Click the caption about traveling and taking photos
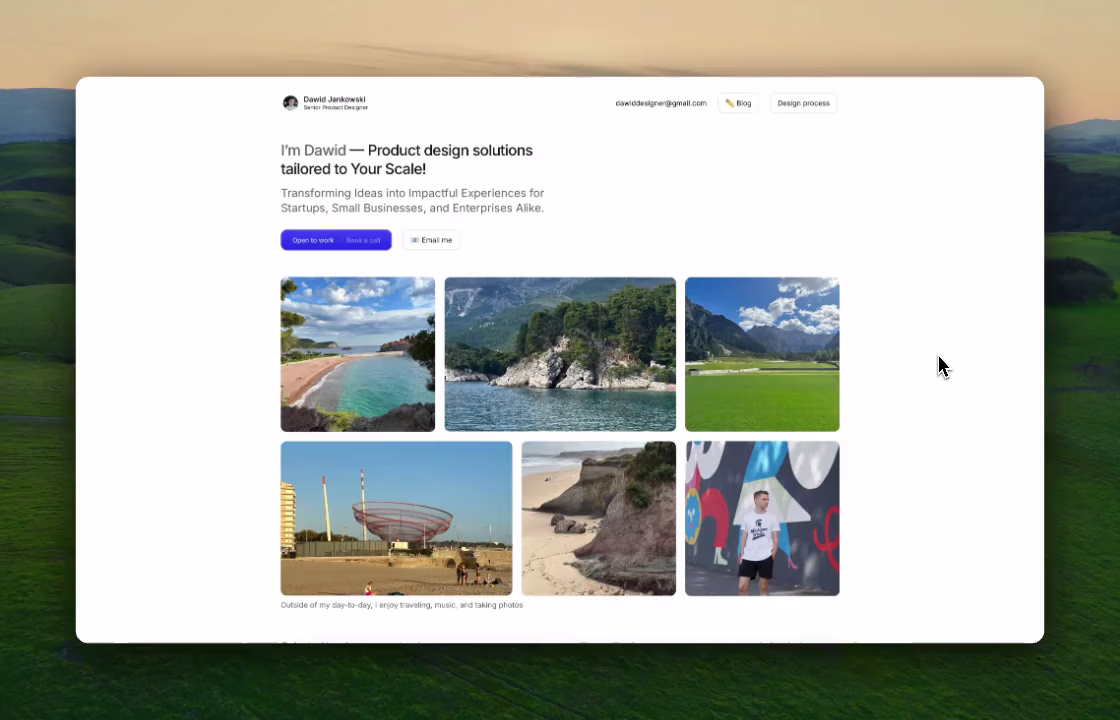Image resolution: width=1120 pixels, height=720 pixels. [x=402, y=605]
